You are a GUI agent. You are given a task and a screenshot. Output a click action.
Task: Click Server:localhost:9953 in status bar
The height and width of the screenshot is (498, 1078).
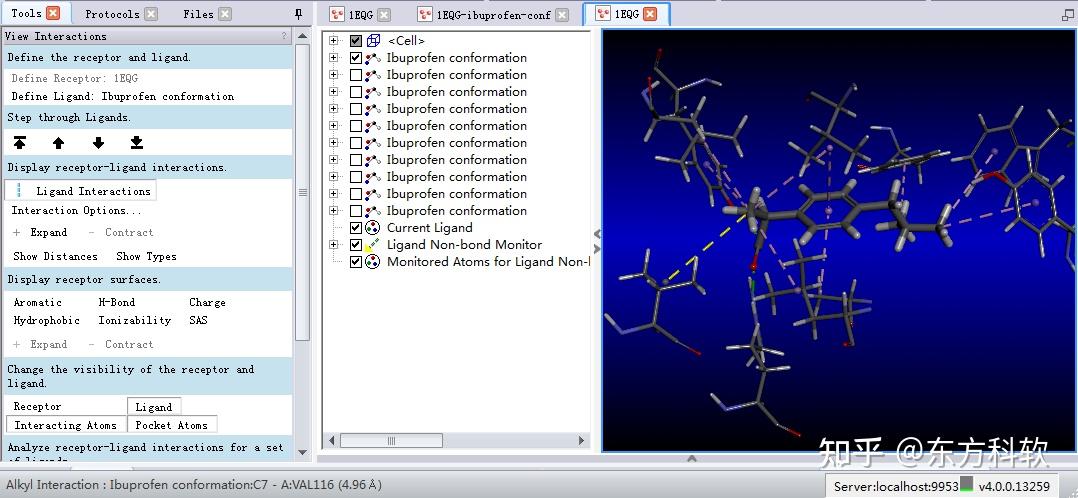tap(896, 486)
